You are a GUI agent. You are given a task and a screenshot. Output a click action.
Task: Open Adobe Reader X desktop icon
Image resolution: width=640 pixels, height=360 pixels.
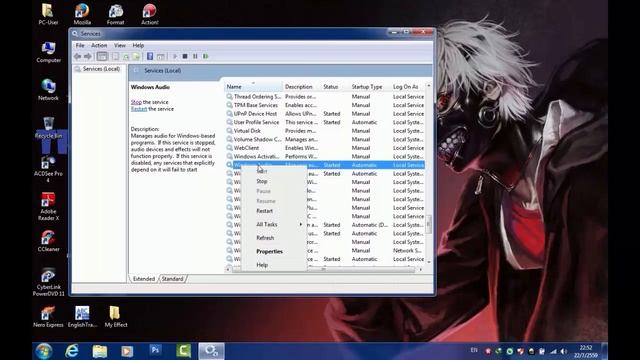(x=49, y=207)
